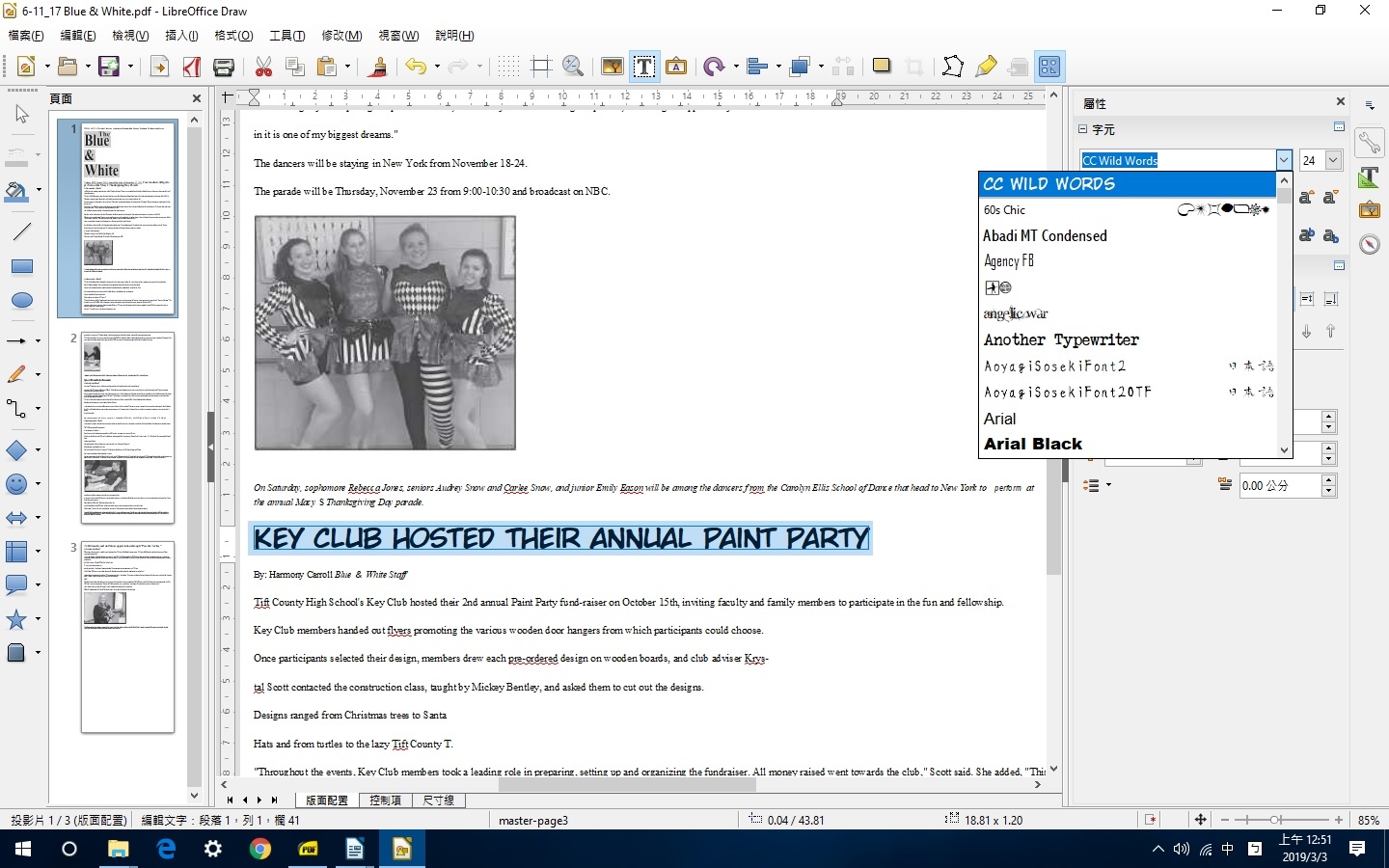This screenshot has width=1389, height=868.
Task: Select the Line drawing tool
Action: pyautogui.click(x=21, y=231)
